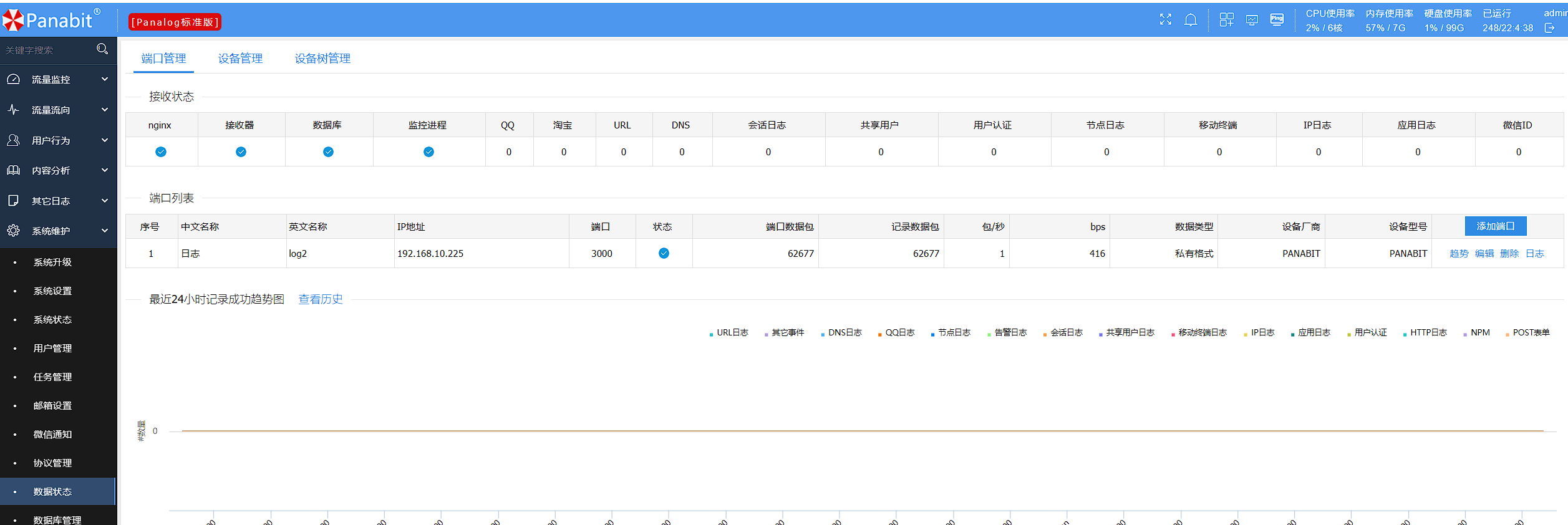Toggle 节点日志 series in chart legend
The width and height of the screenshot is (1568, 525).
[x=951, y=332]
